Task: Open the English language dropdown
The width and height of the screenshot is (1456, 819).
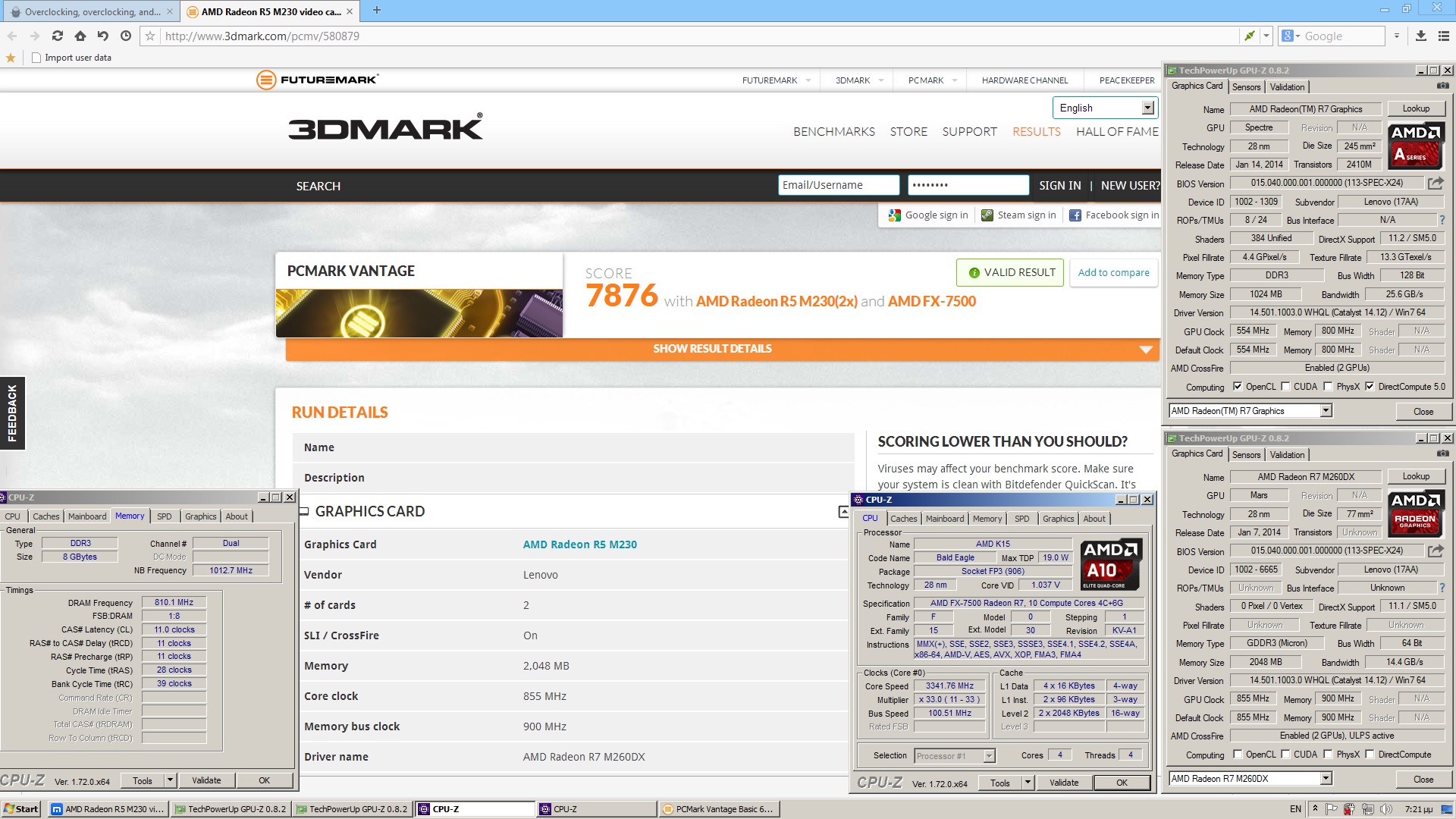Action: pos(1105,108)
